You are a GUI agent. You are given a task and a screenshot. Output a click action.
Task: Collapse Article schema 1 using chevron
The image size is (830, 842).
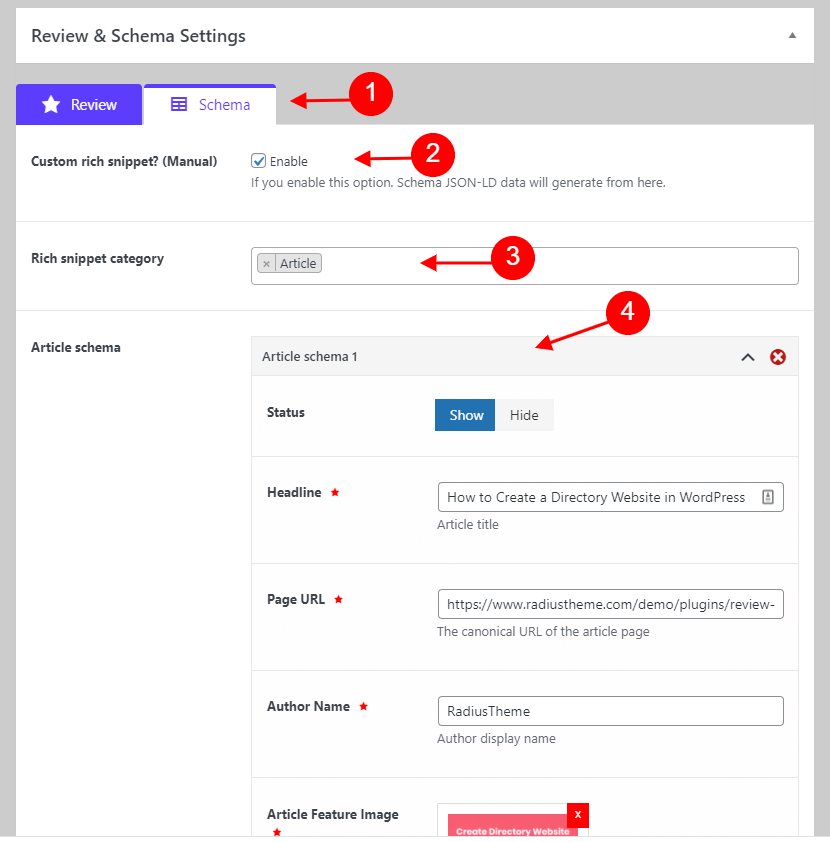coord(748,357)
